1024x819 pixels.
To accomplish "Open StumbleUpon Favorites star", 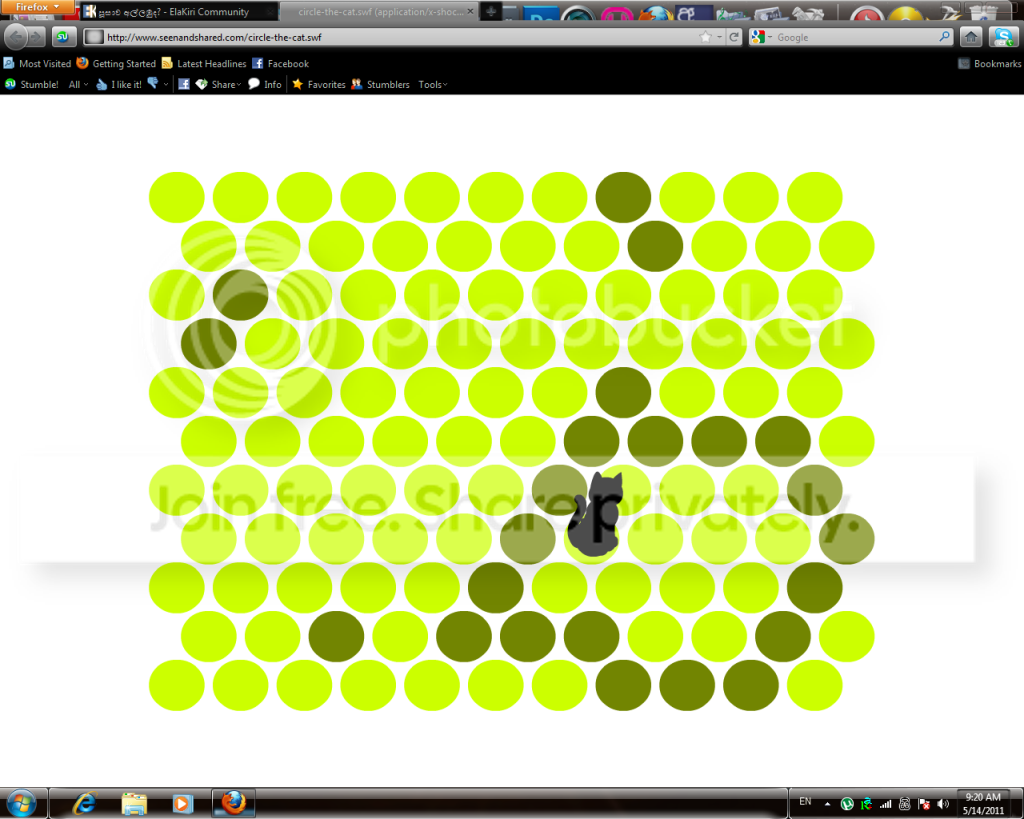I will pyautogui.click(x=319, y=84).
